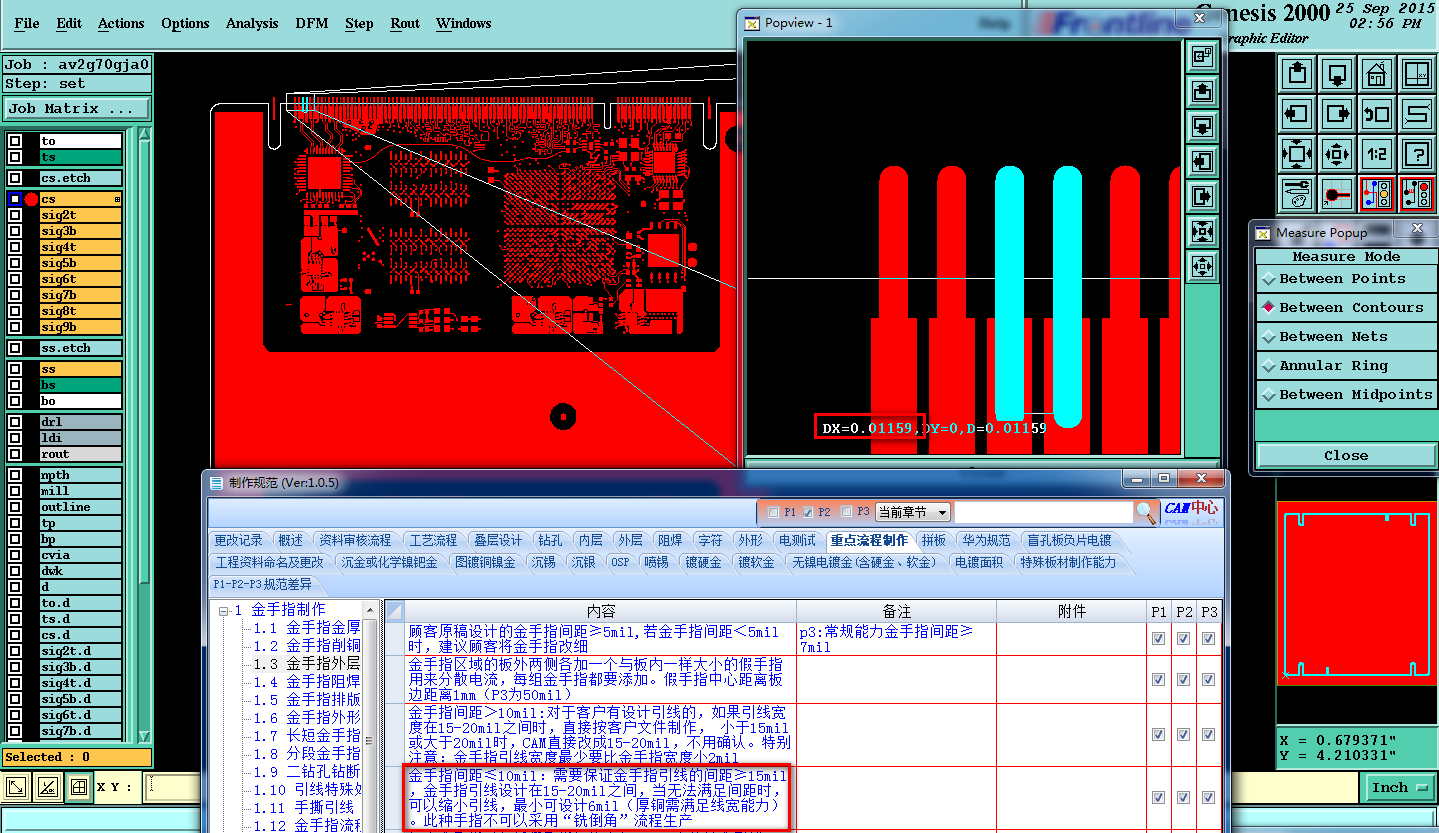Image resolution: width=1439 pixels, height=833 pixels.
Task: Collapse the 1 金手指制作 tree node
Action: tap(225, 610)
